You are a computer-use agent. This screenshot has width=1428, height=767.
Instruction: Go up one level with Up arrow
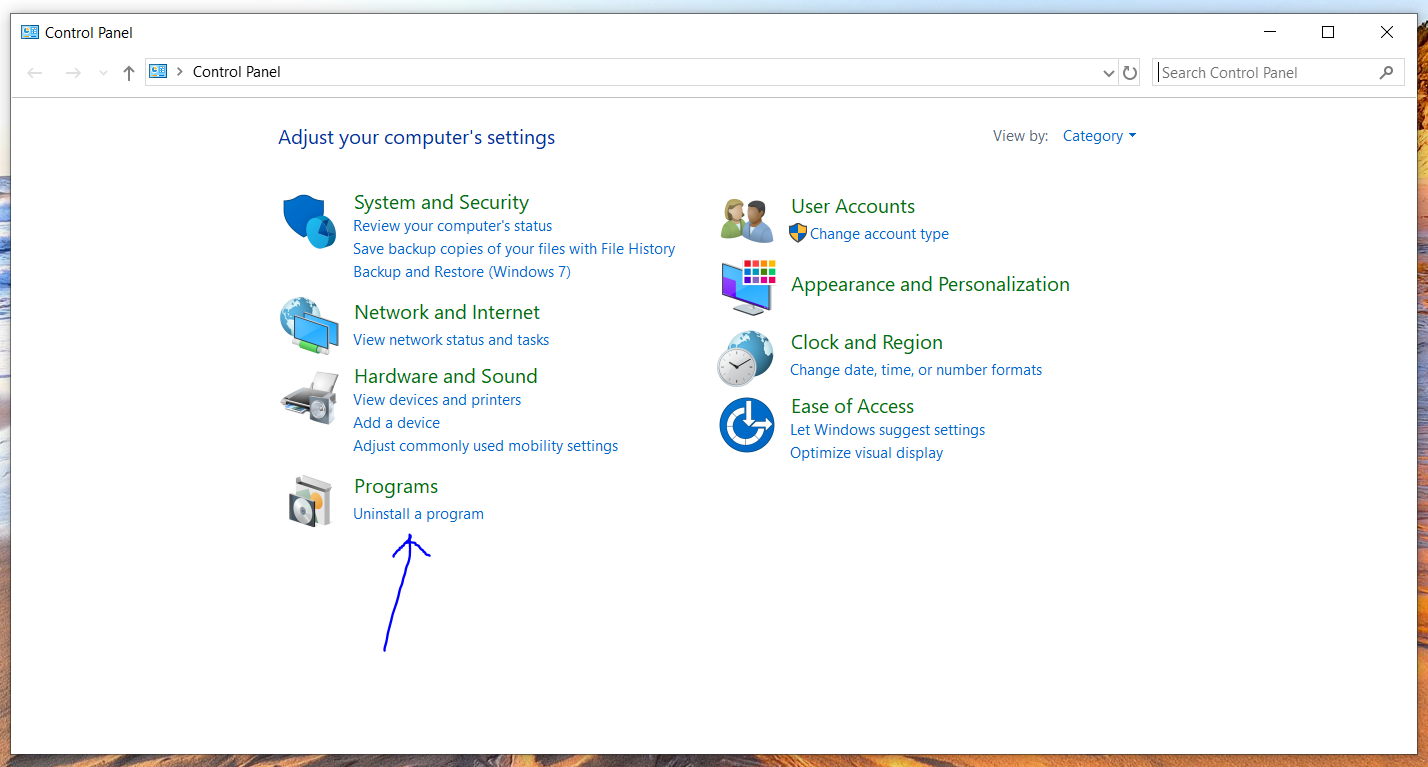(x=128, y=73)
